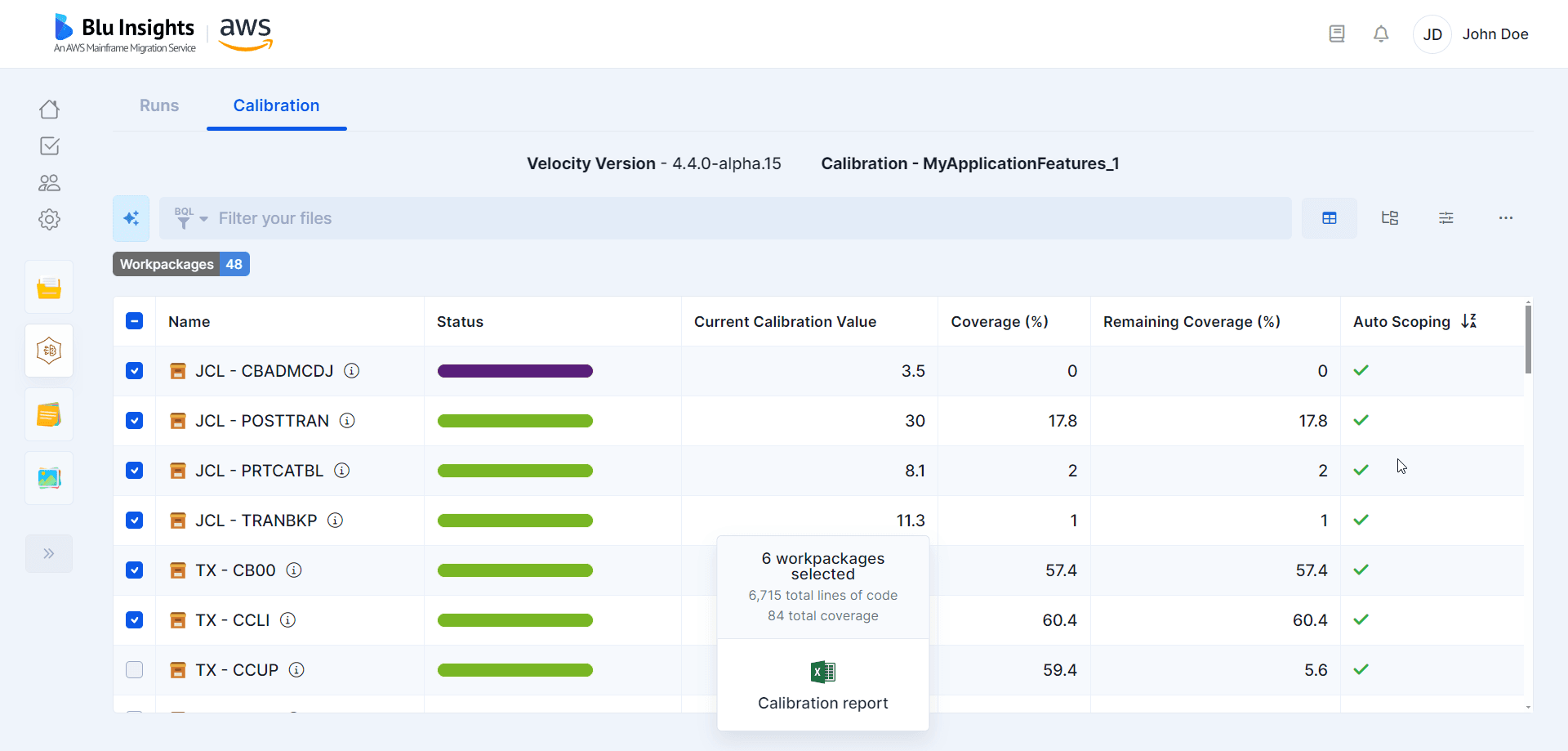Open the documentation book icon

1337,34
